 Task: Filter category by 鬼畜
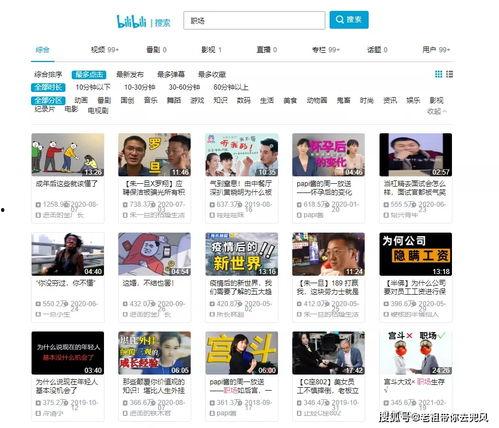[x=343, y=100]
